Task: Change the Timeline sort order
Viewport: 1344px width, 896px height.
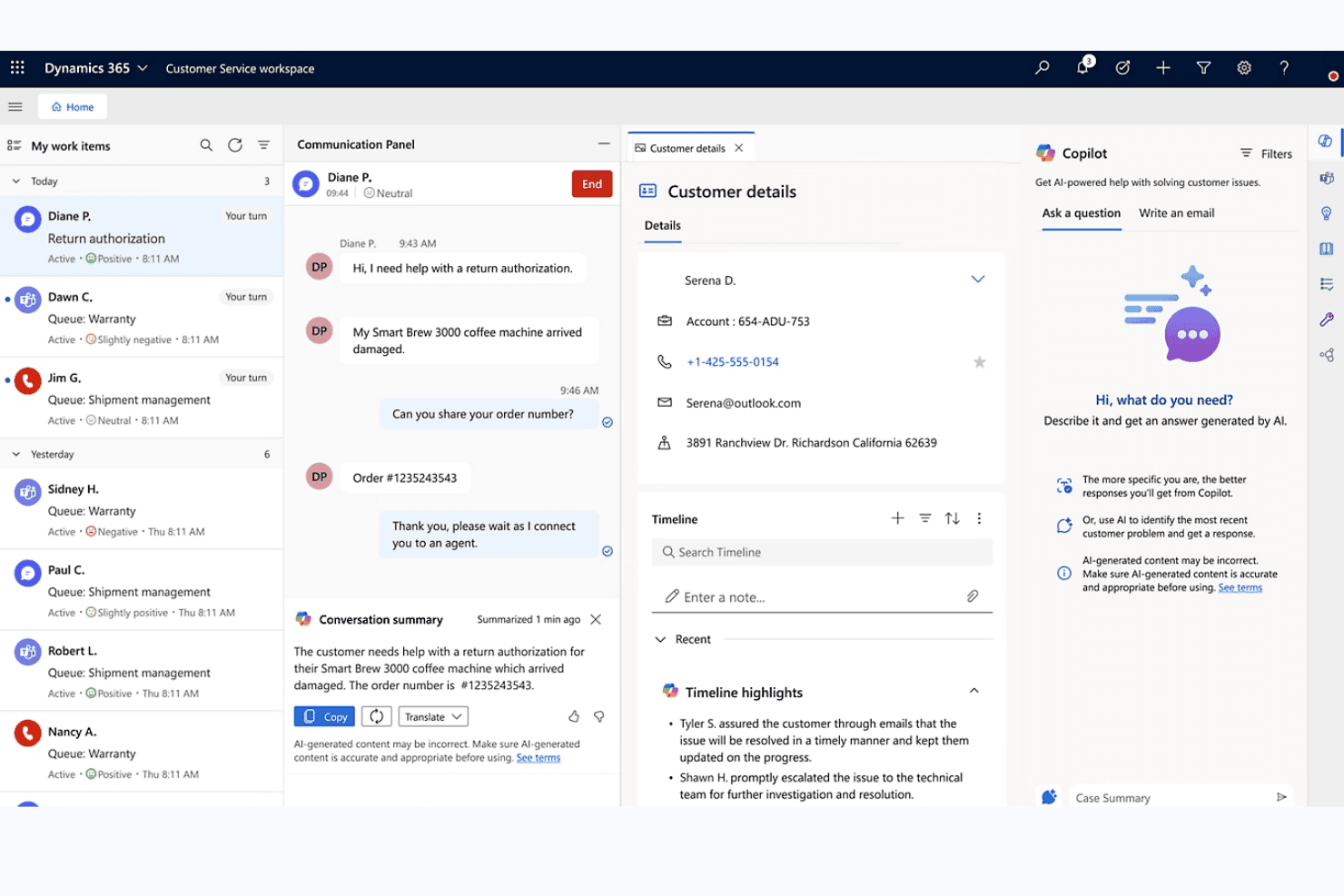Action: [x=952, y=518]
